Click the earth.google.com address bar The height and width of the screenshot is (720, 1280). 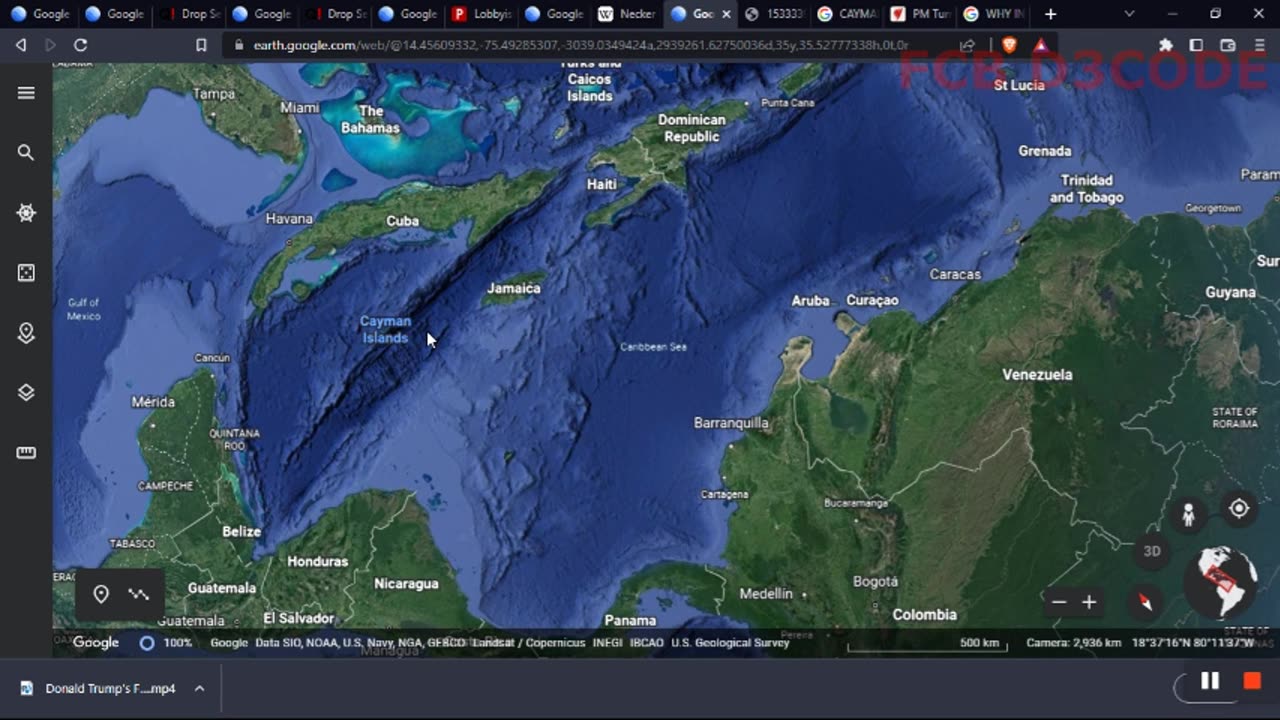580,45
